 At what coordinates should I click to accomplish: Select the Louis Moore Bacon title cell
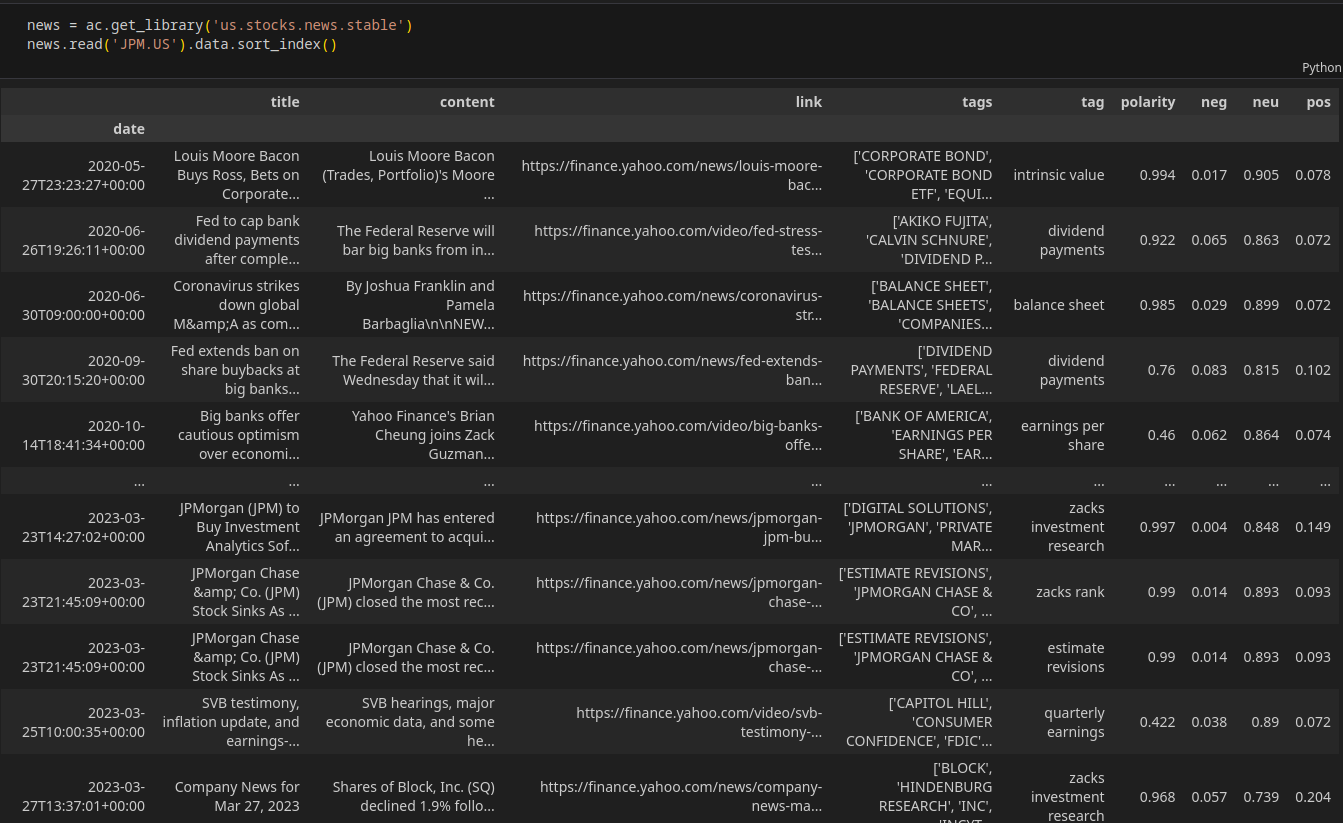click(236, 175)
